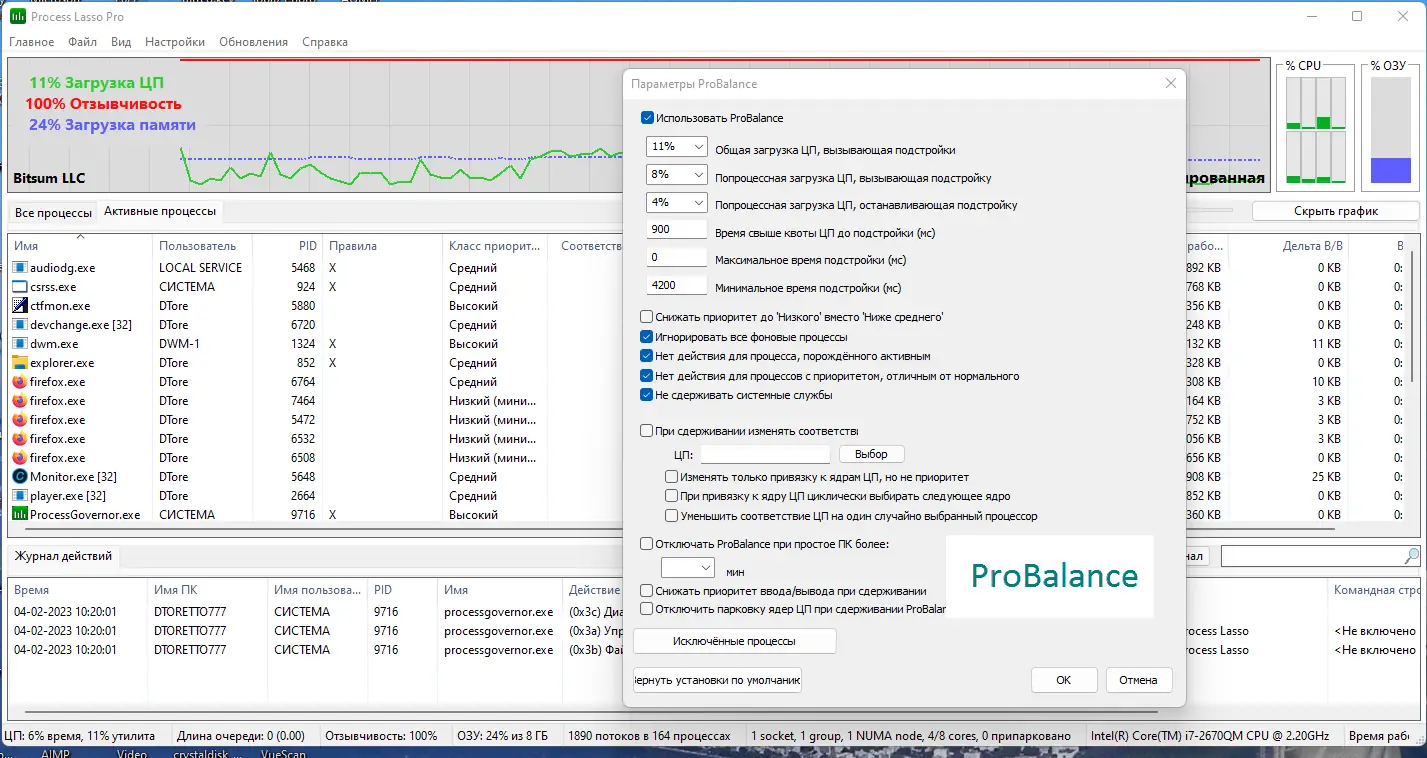Sort processes by Правила column header
This screenshot has height=758, width=1427.
[x=382, y=246]
